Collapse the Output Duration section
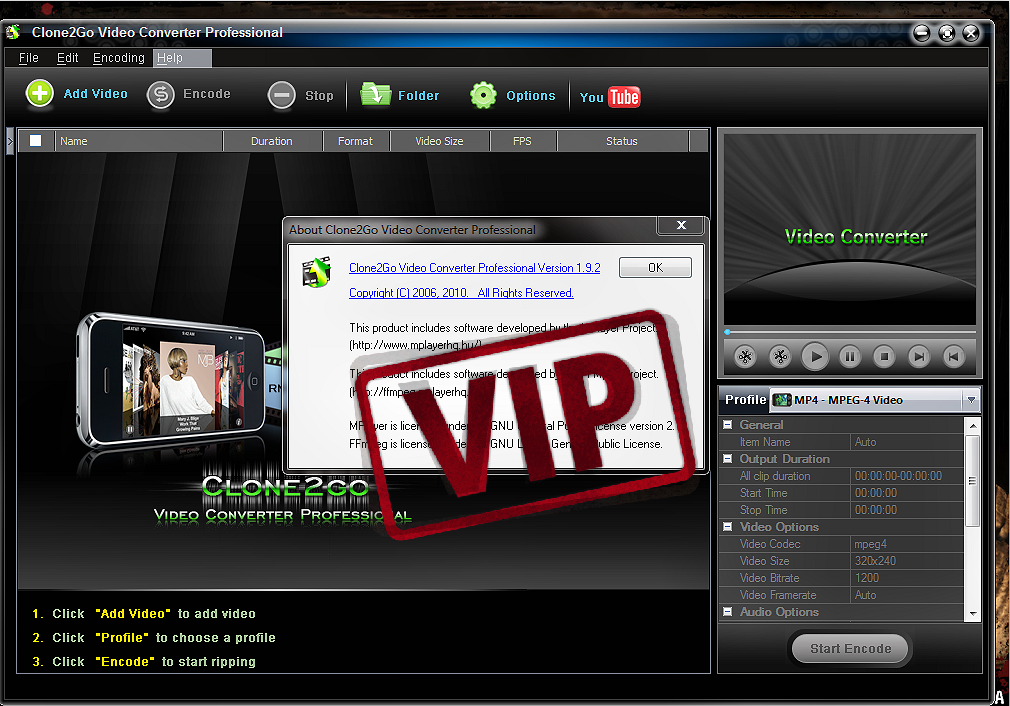This screenshot has height=706, width=1010. tap(728, 459)
